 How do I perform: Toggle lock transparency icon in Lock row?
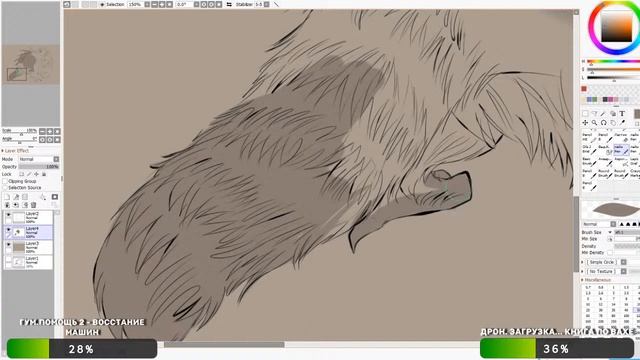click(22, 174)
